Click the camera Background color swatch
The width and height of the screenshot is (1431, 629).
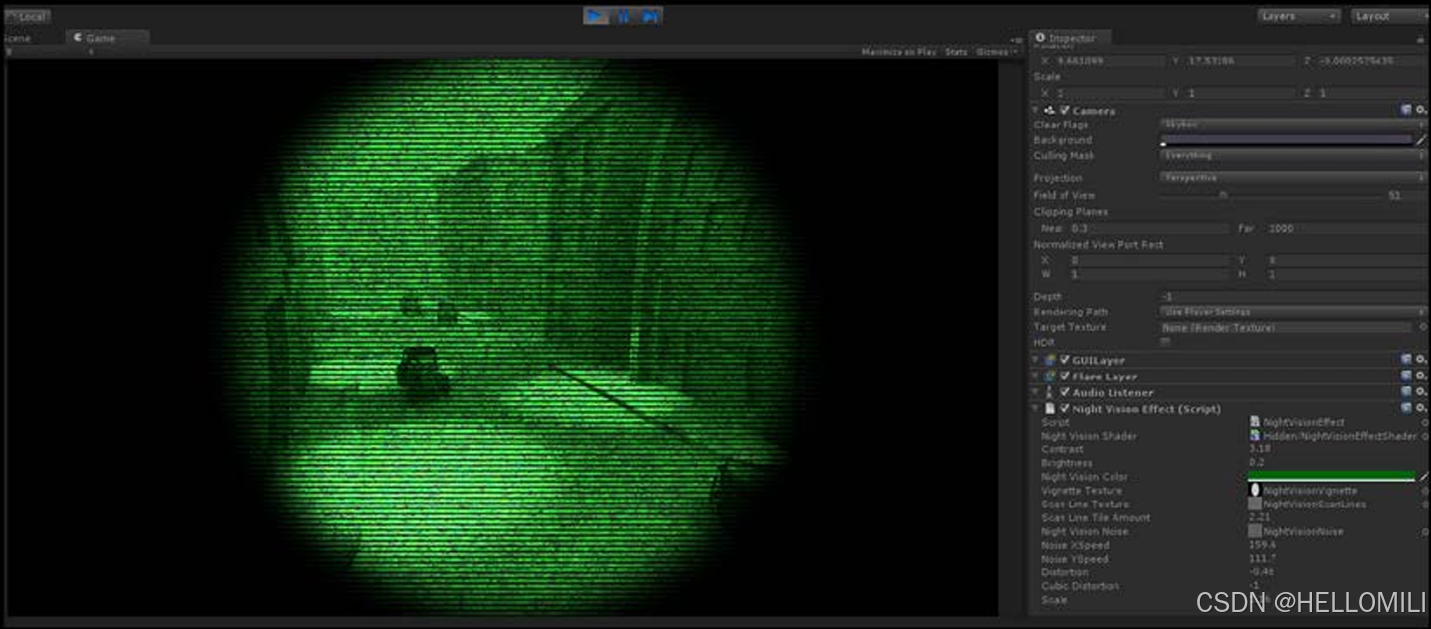[x=1287, y=140]
